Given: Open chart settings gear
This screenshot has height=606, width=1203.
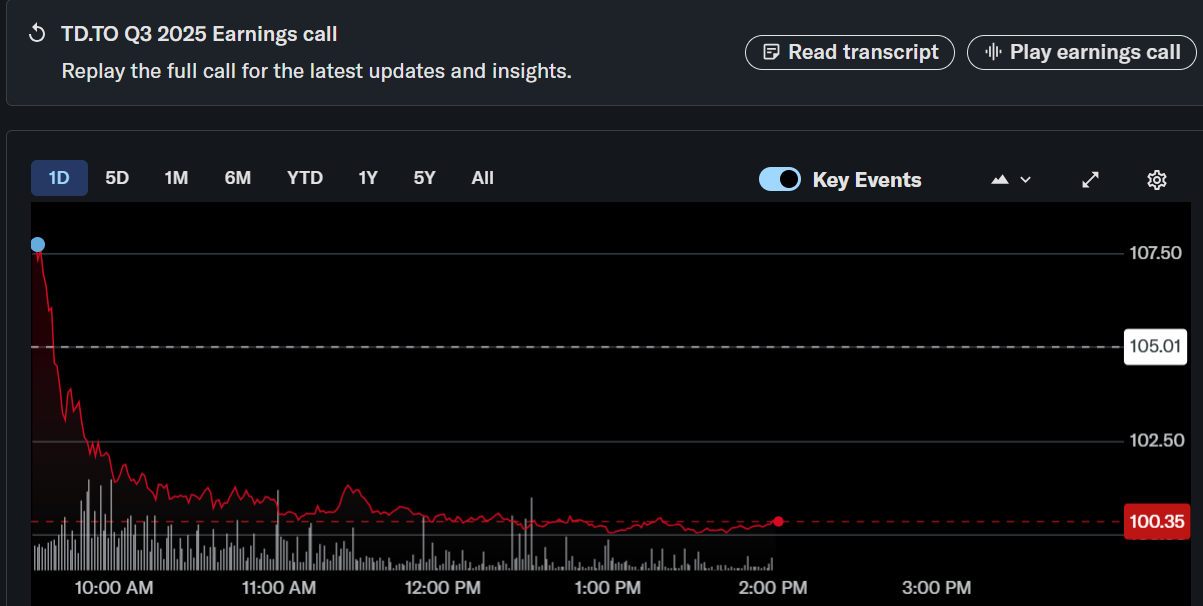Looking at the screenshot, I should coord(1157,180).
